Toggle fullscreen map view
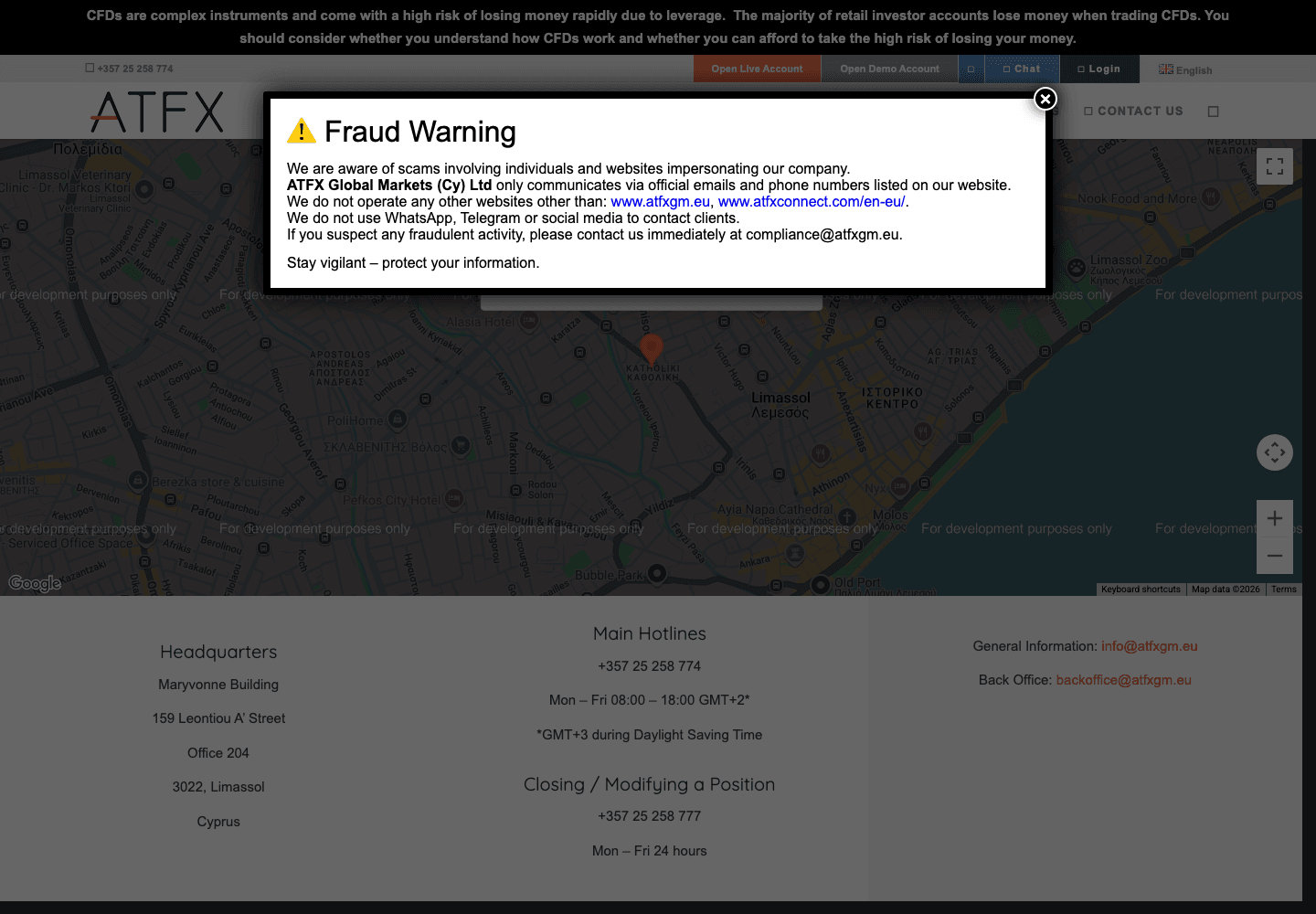The image size is (1316, 914). [x=1275, y=166]
